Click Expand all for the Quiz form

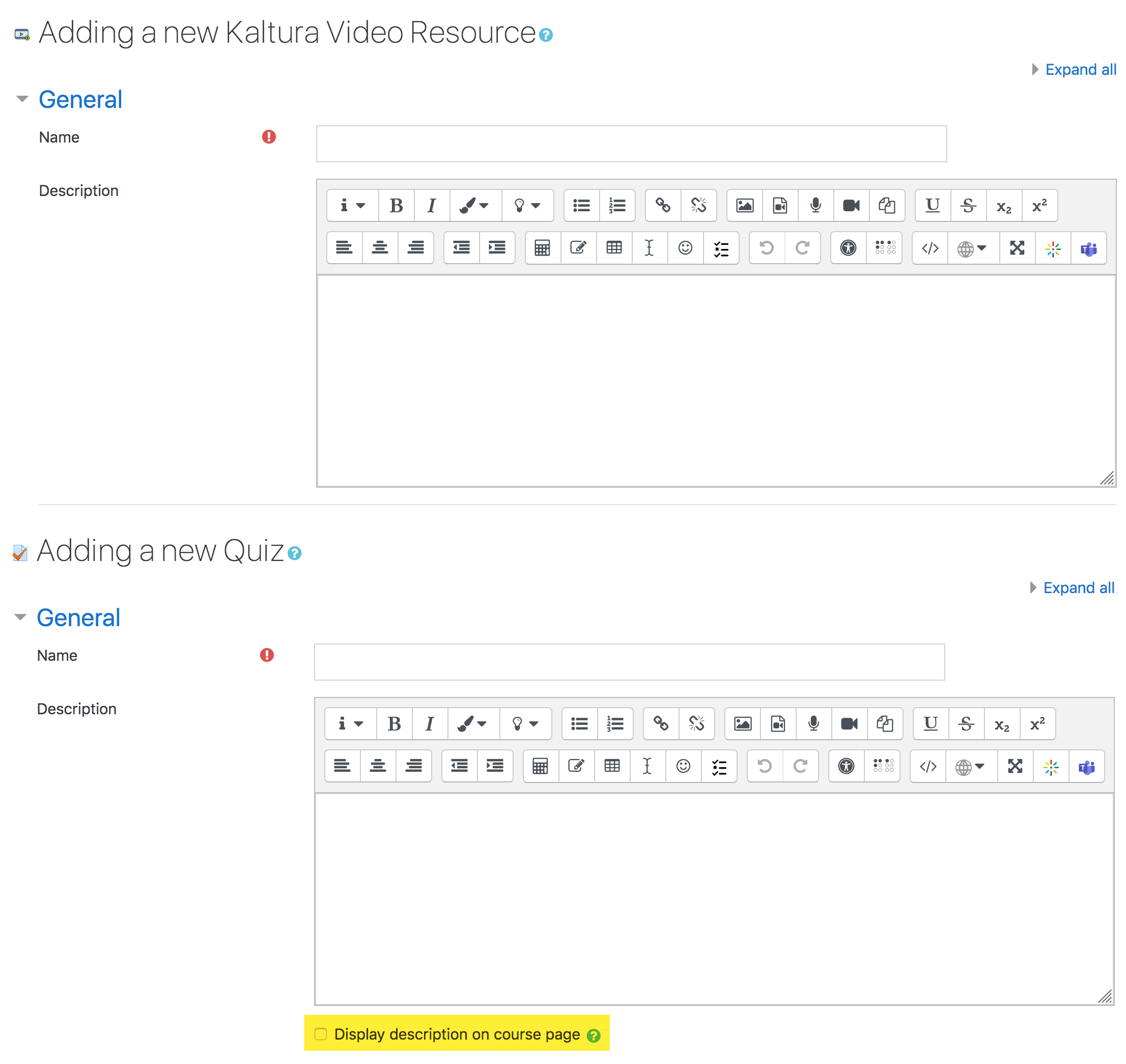[x=1079, y=587]
